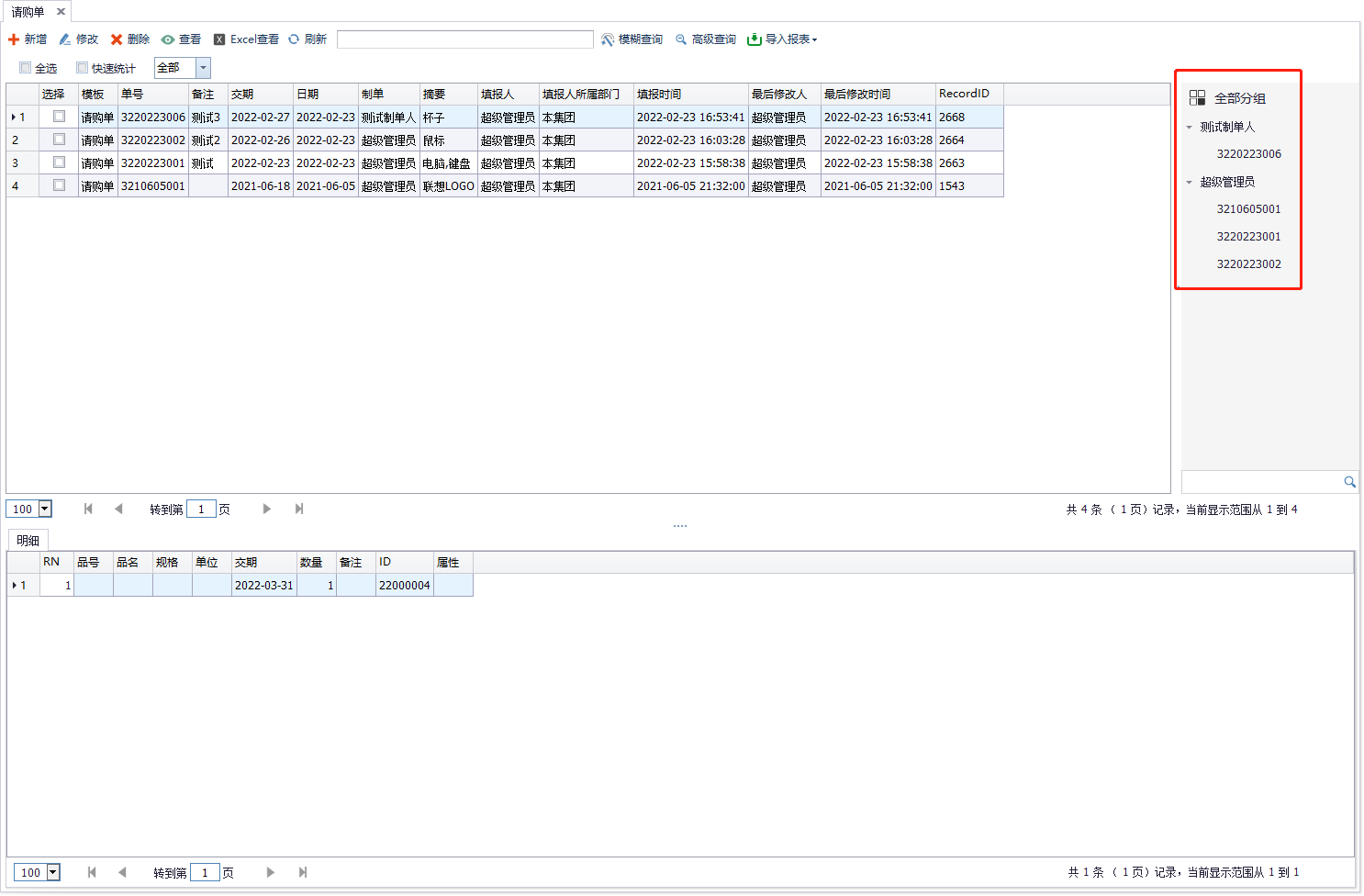Open Excel查看 from the toolbar
The image size is (1364, 896).
pos(246,39)
